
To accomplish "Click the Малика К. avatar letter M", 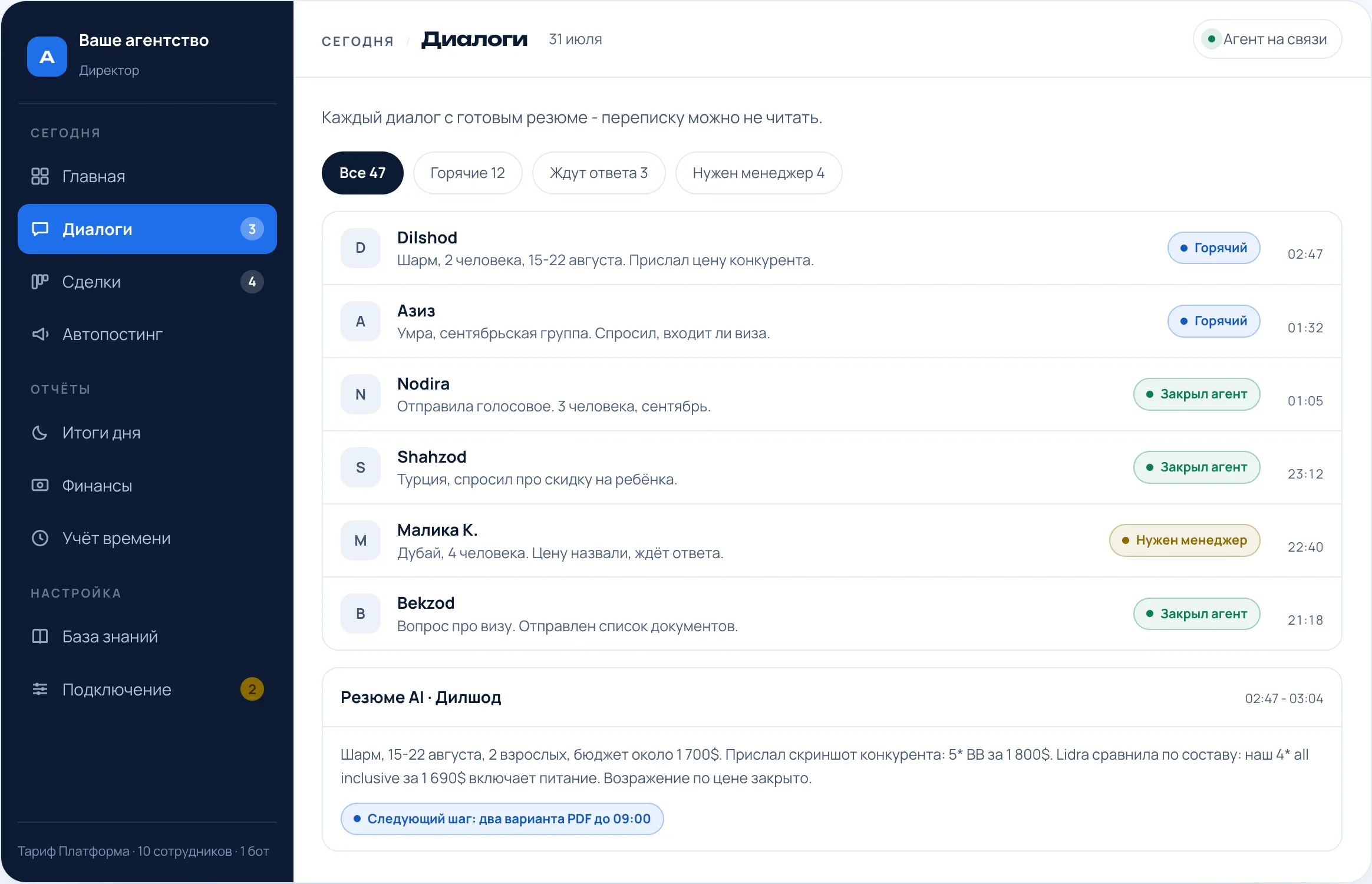I will point(361,540).
